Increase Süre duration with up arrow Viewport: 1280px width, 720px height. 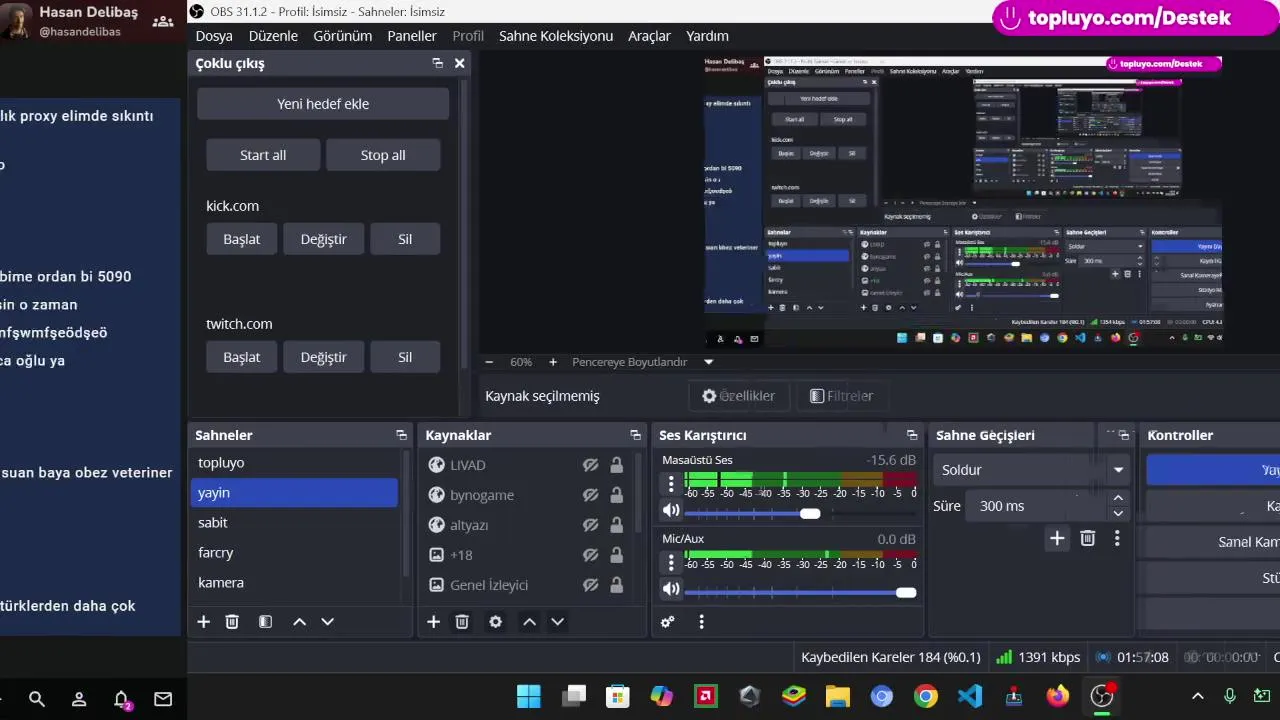tap(1118, 498)
